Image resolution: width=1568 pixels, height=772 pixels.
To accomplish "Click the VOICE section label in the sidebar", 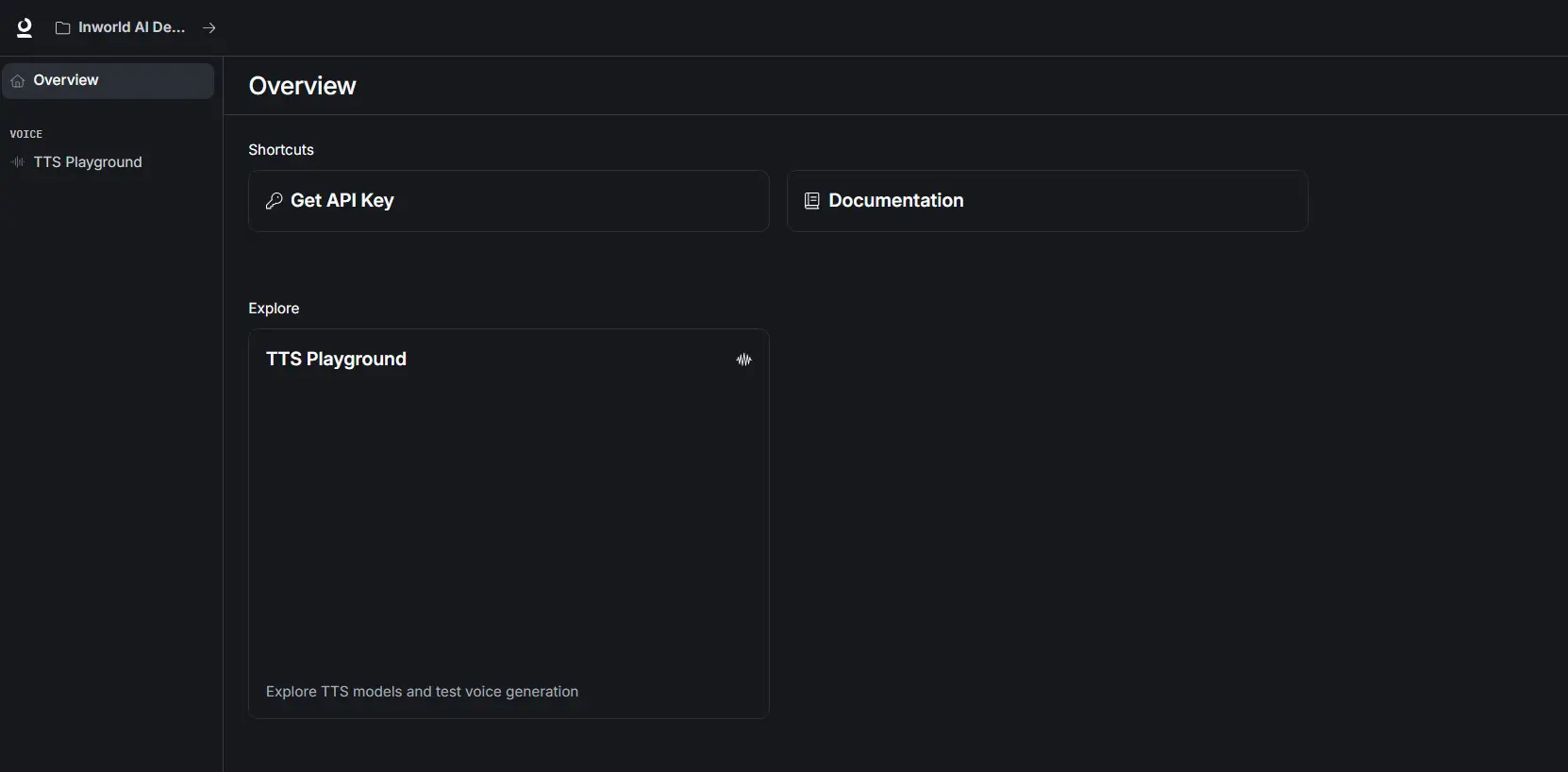I will [26, 134].
